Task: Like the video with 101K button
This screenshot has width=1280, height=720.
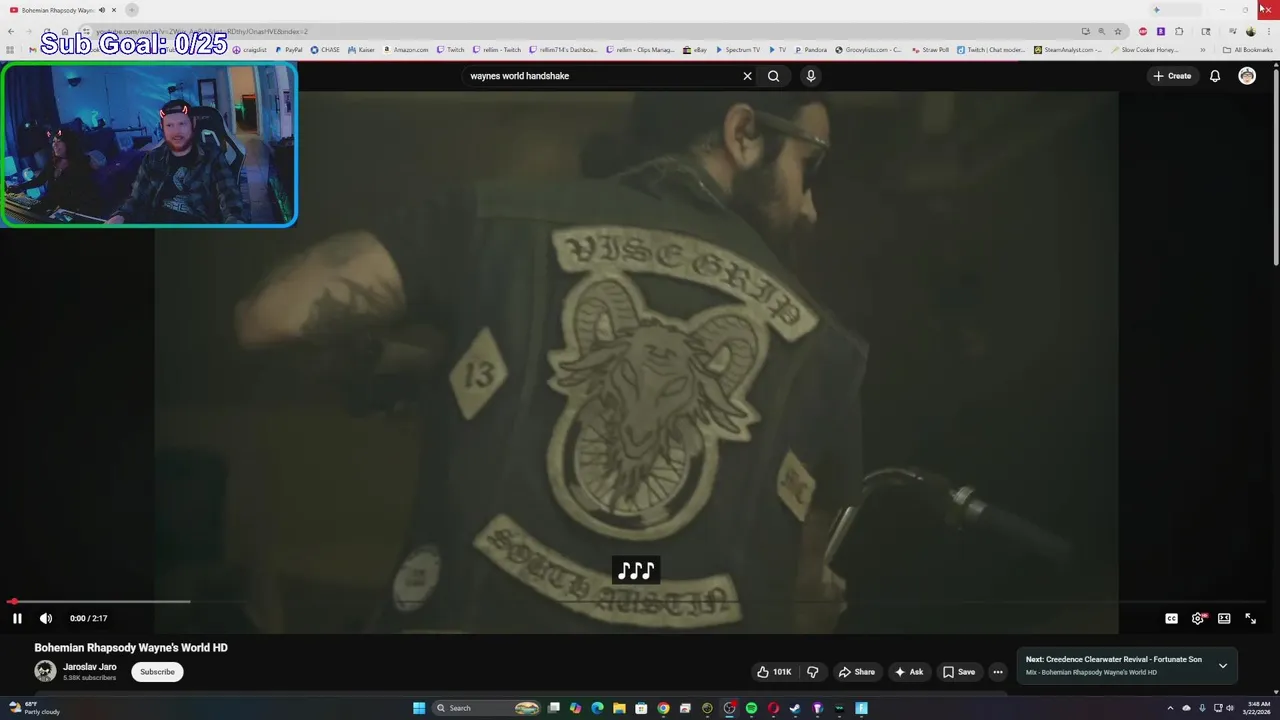Action: click(775, 672)
